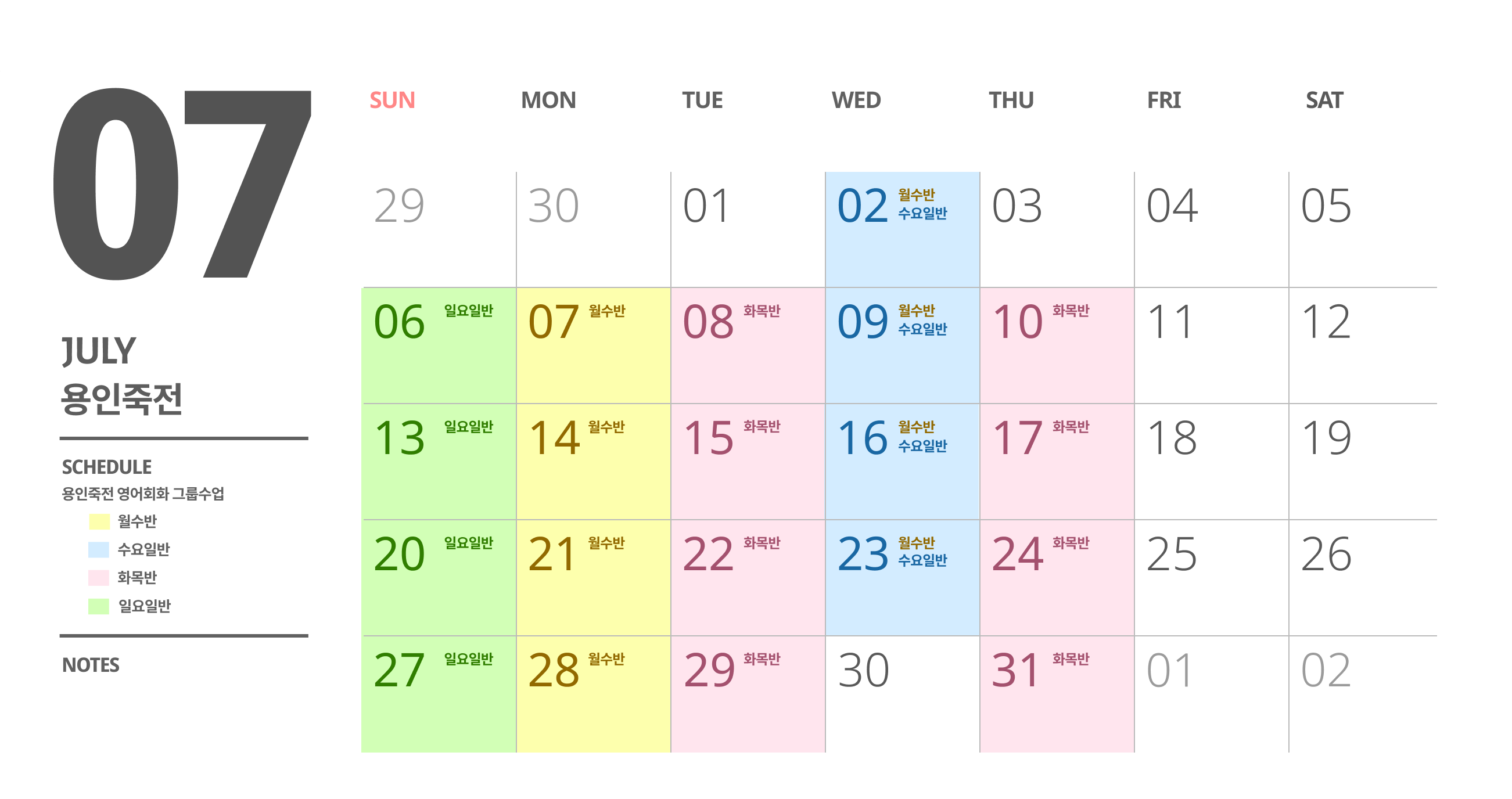The image size is (1512, 799).
Task: Click the greyed date 29 in first row
Action: [x=399, y=206]
